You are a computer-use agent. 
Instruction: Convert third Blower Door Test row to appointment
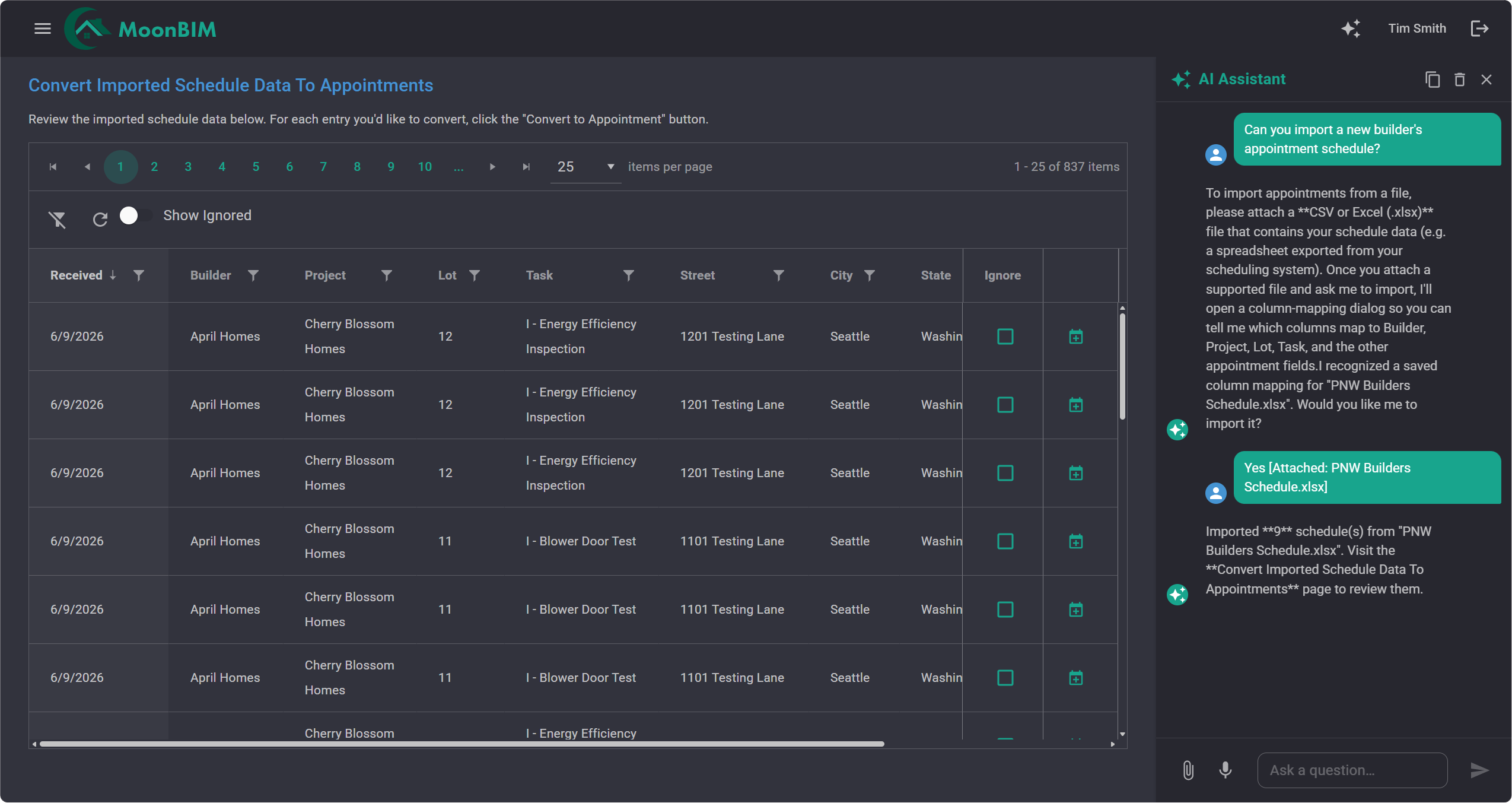pyautogui.click(x=1076, y=678)
